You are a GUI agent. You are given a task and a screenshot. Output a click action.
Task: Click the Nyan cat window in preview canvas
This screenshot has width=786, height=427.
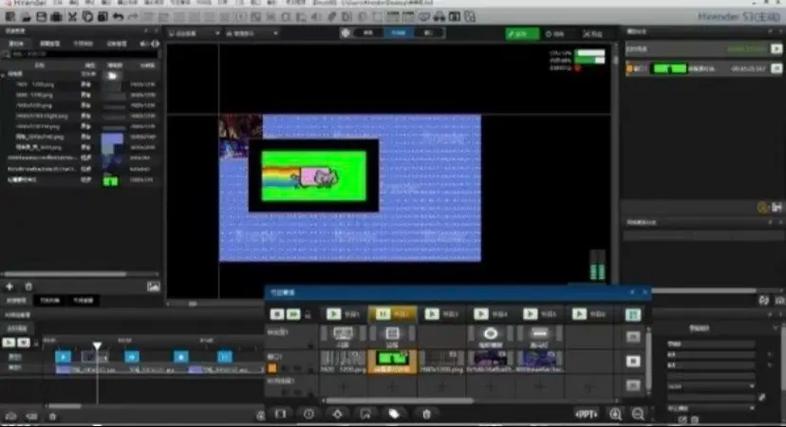(314, 175)
